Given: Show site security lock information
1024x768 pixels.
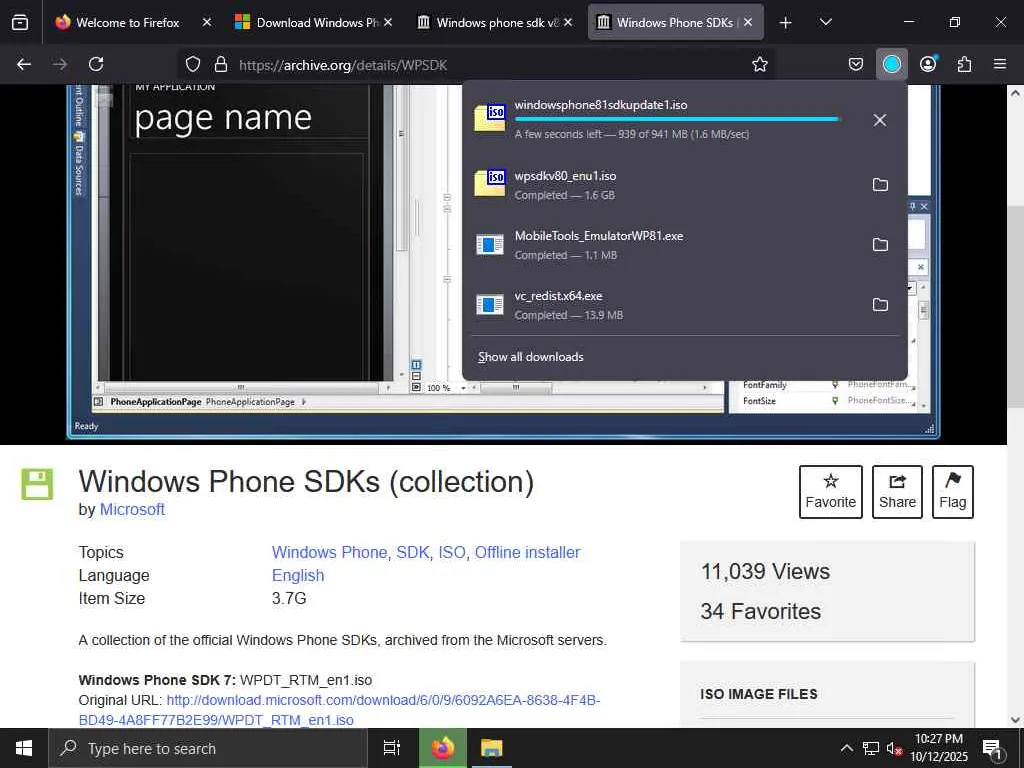Looking at the screenshot, I should click(x=221, y=64).
